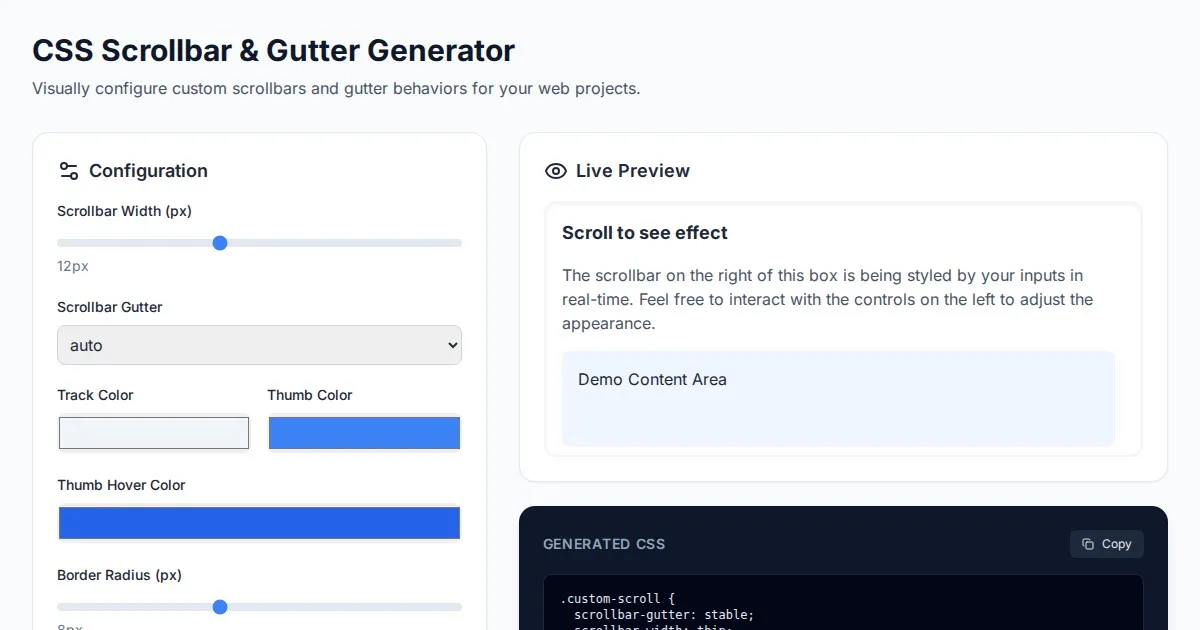Open the Thumb Color picker swatch
Screen dimensions: 1200x630
[x=364, y=433]
